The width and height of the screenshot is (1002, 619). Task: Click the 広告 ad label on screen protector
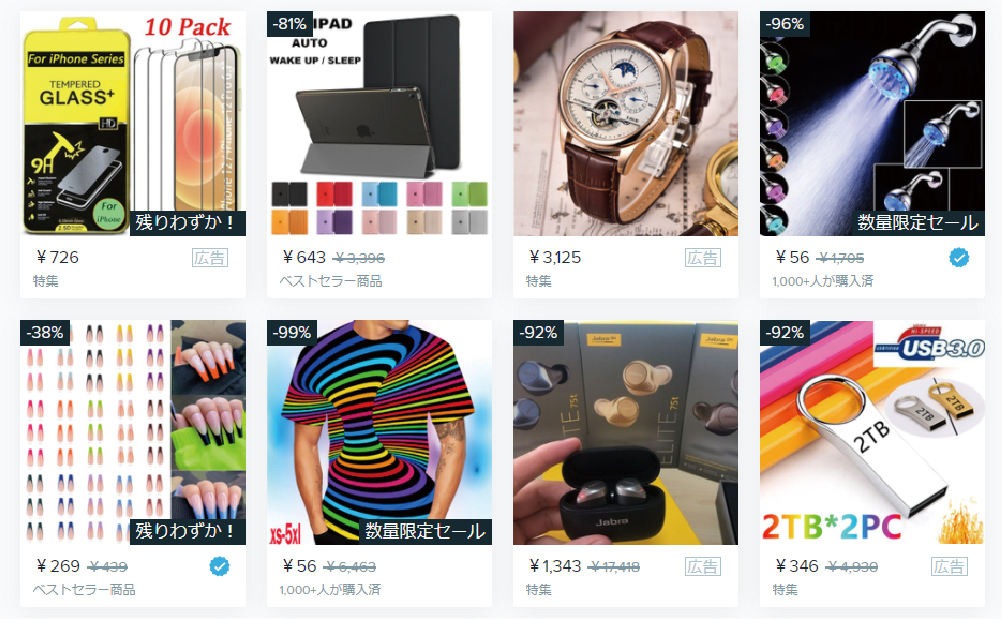210,257
